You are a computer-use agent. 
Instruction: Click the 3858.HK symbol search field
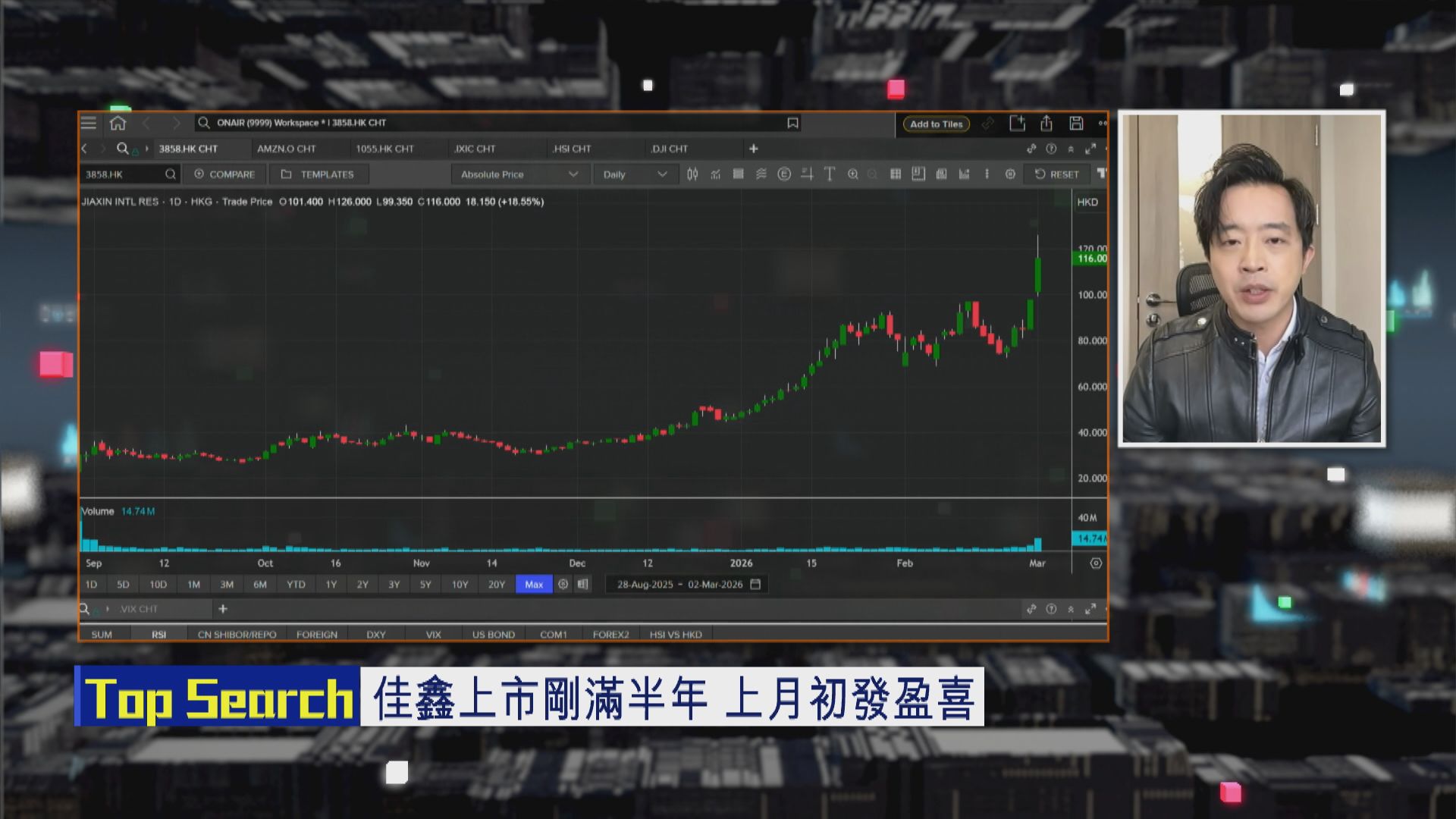125,174
